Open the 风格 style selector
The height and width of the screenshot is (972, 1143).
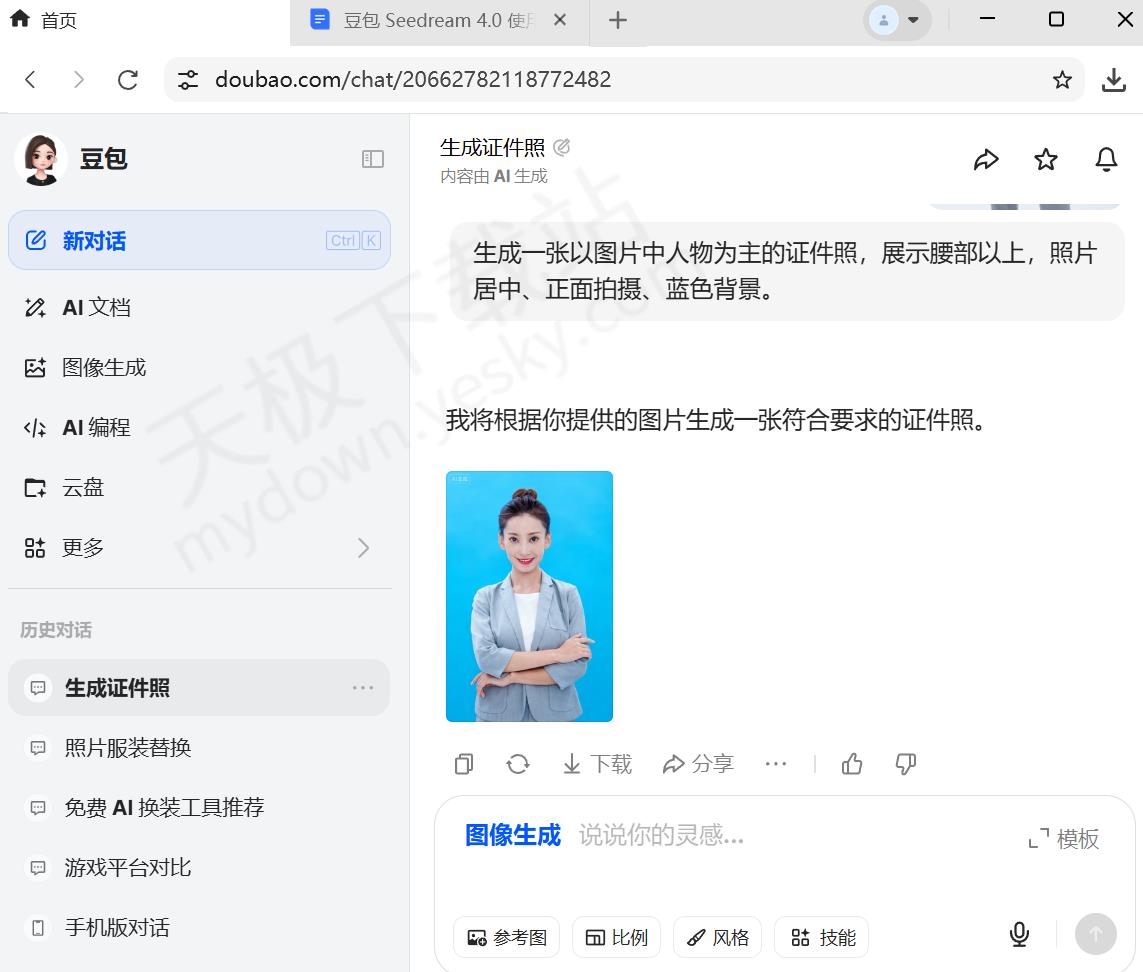(717, 937)
